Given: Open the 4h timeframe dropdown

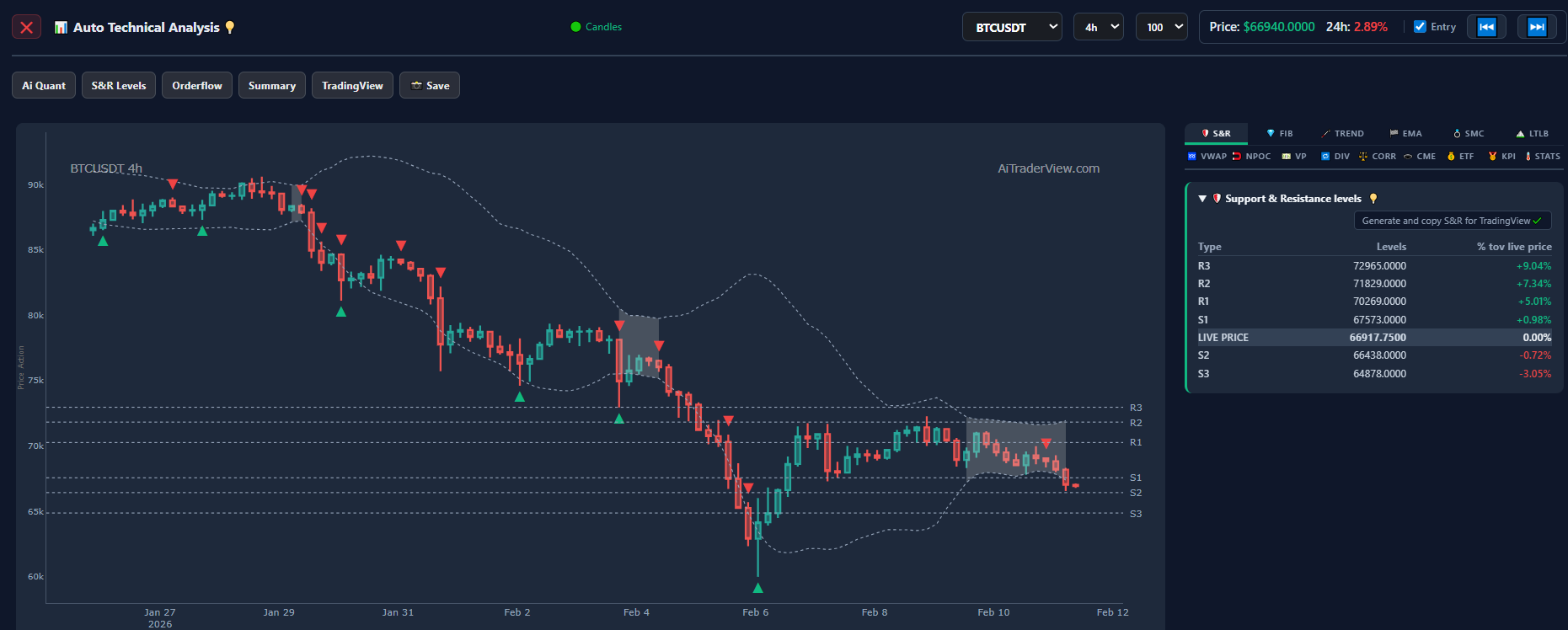Looking at the screenshot, I should pos(1098,27).
